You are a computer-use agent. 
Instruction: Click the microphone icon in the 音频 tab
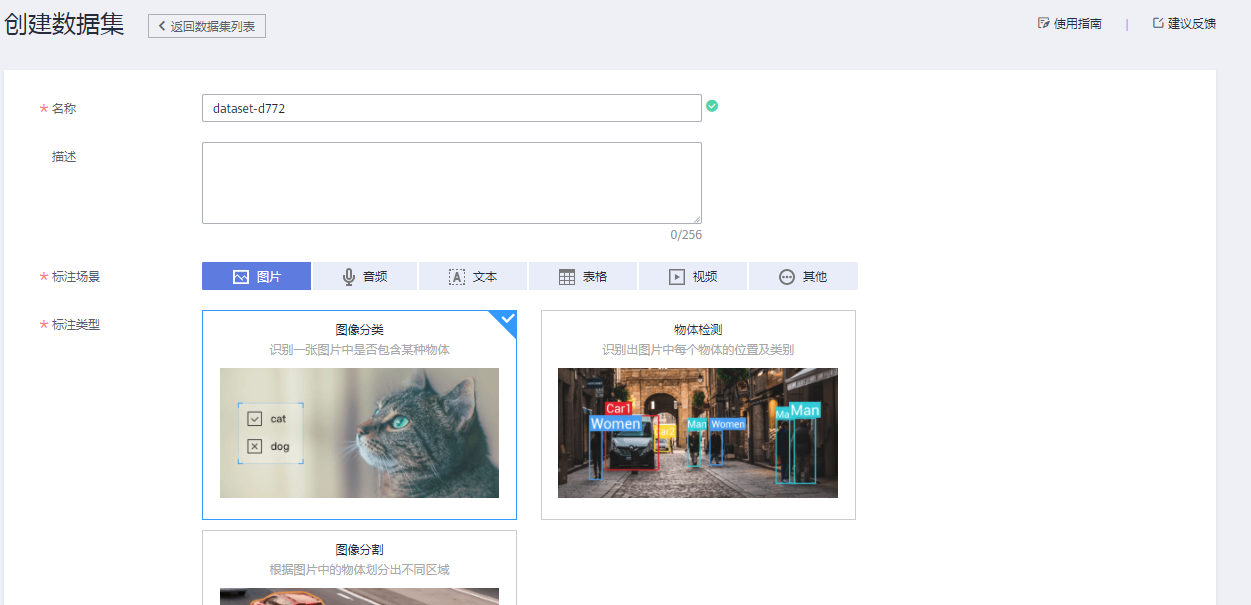[x=349, y=277]
